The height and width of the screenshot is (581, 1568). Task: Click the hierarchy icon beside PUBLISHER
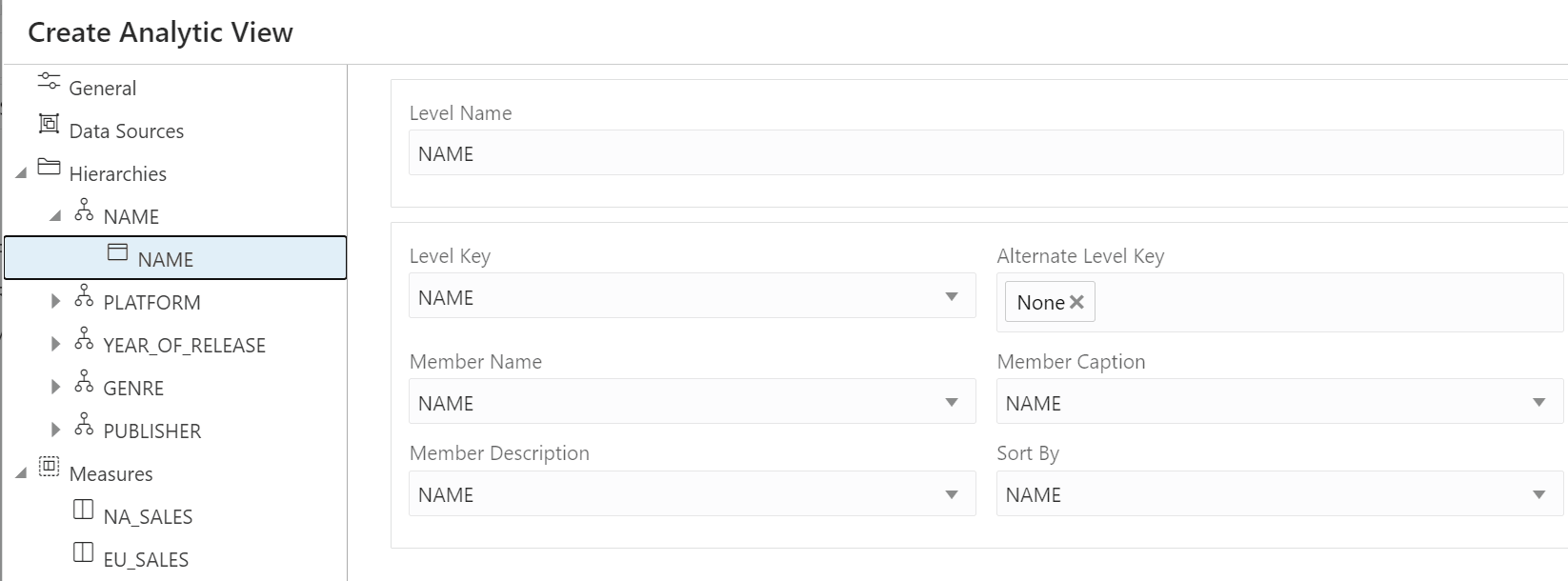coord(84,428)
